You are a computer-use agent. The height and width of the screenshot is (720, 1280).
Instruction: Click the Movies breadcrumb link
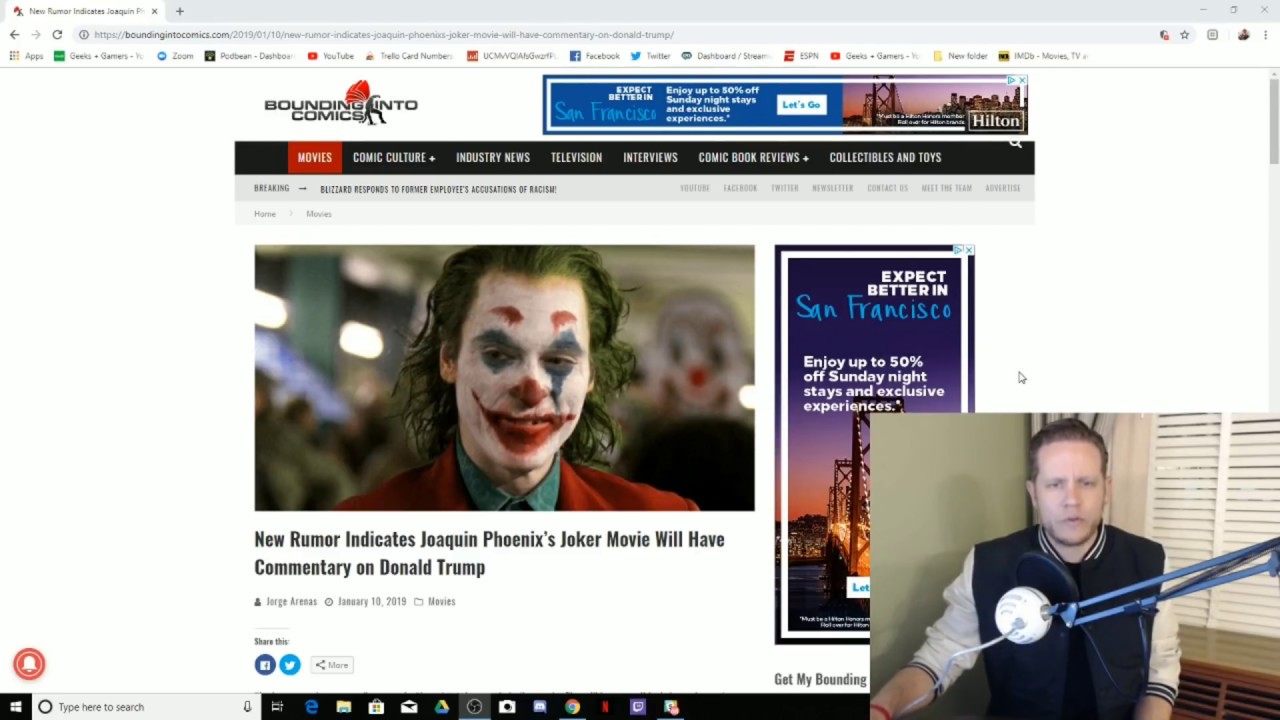tap(319, 214)
